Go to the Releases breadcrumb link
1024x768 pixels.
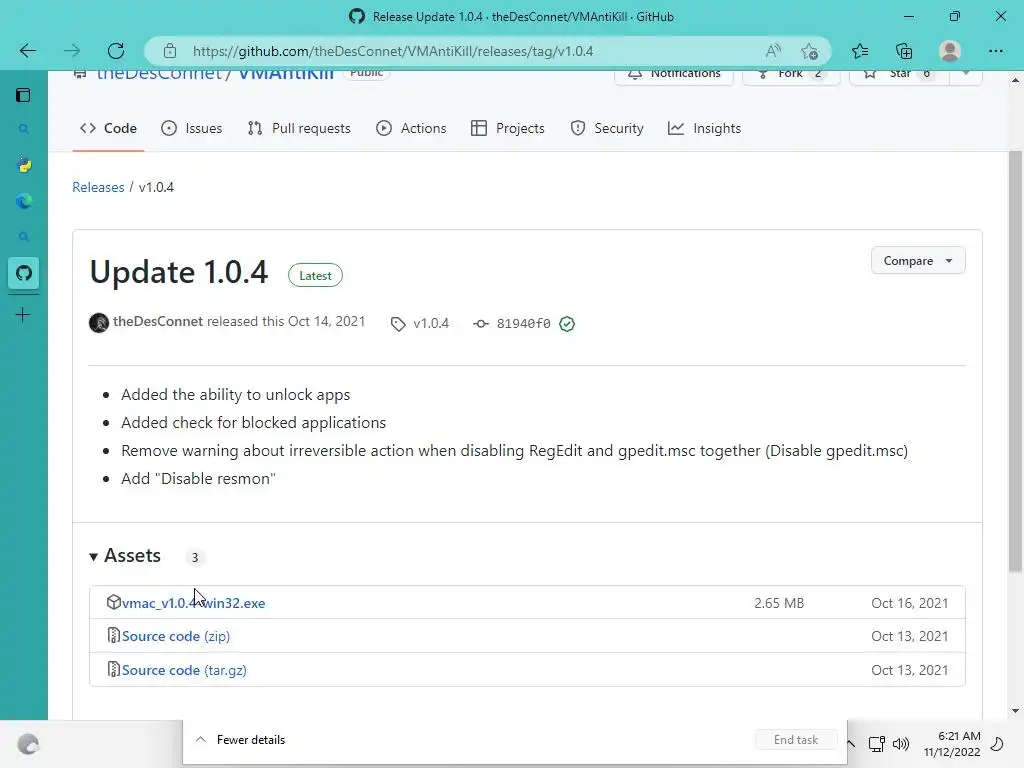98,187
